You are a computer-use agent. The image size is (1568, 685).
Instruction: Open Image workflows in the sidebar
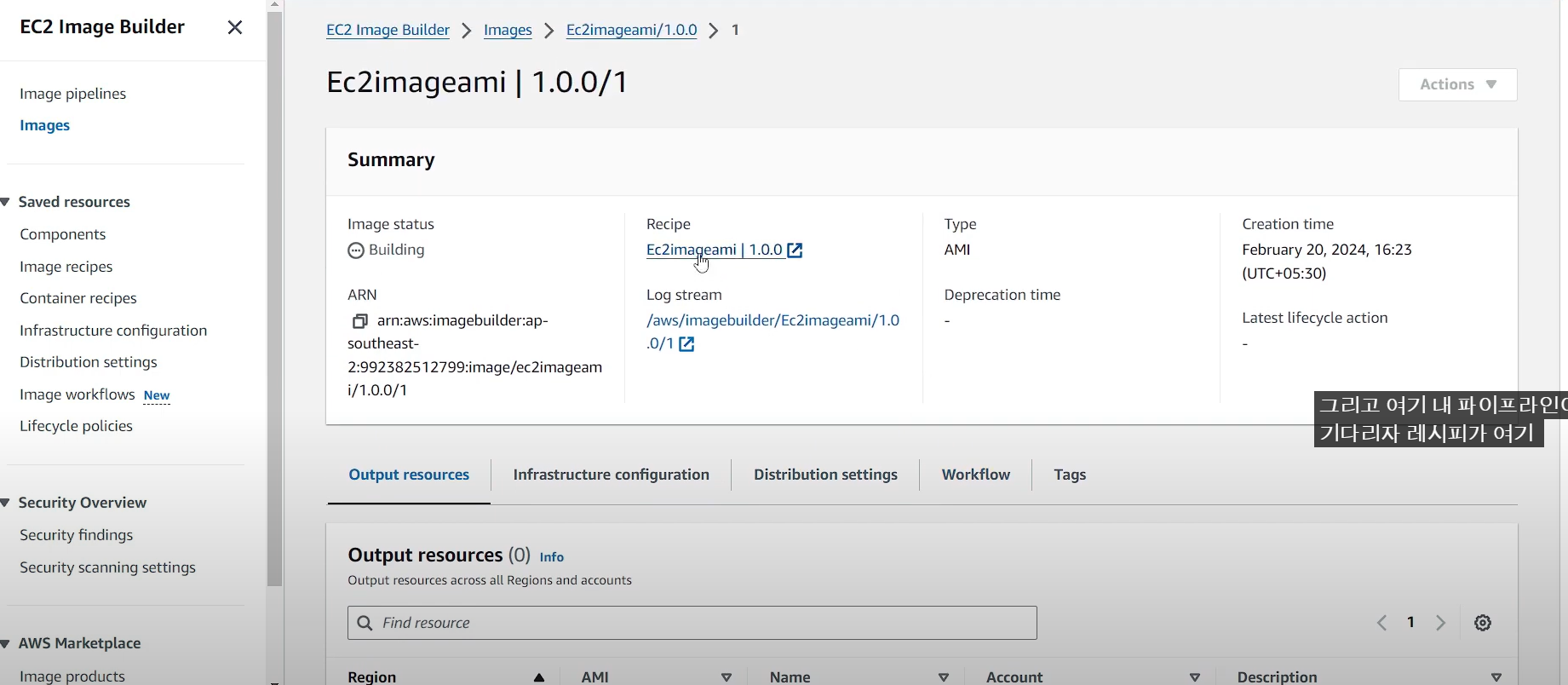click(78, 394)
